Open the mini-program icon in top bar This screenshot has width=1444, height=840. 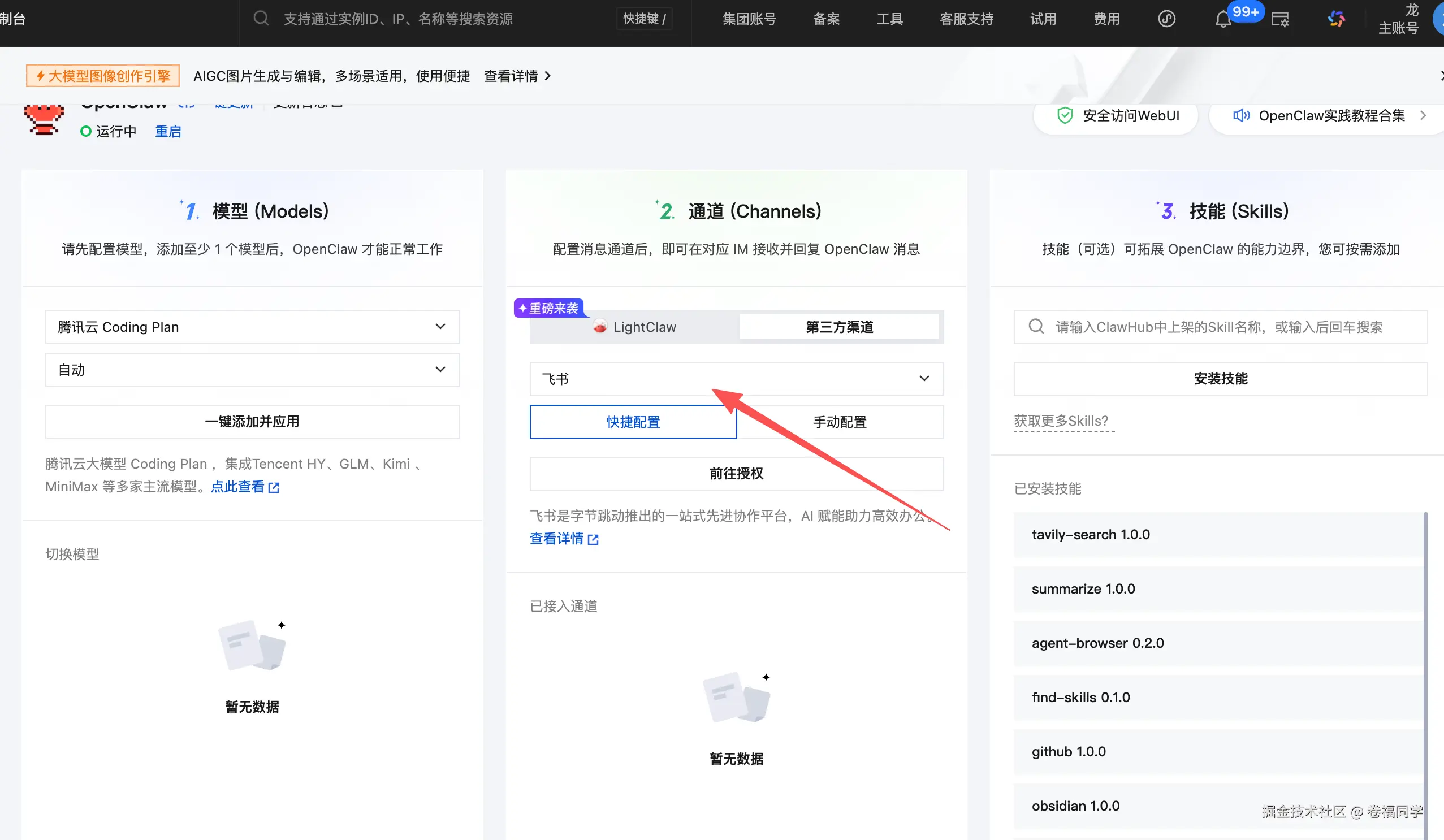(1166, 19)
